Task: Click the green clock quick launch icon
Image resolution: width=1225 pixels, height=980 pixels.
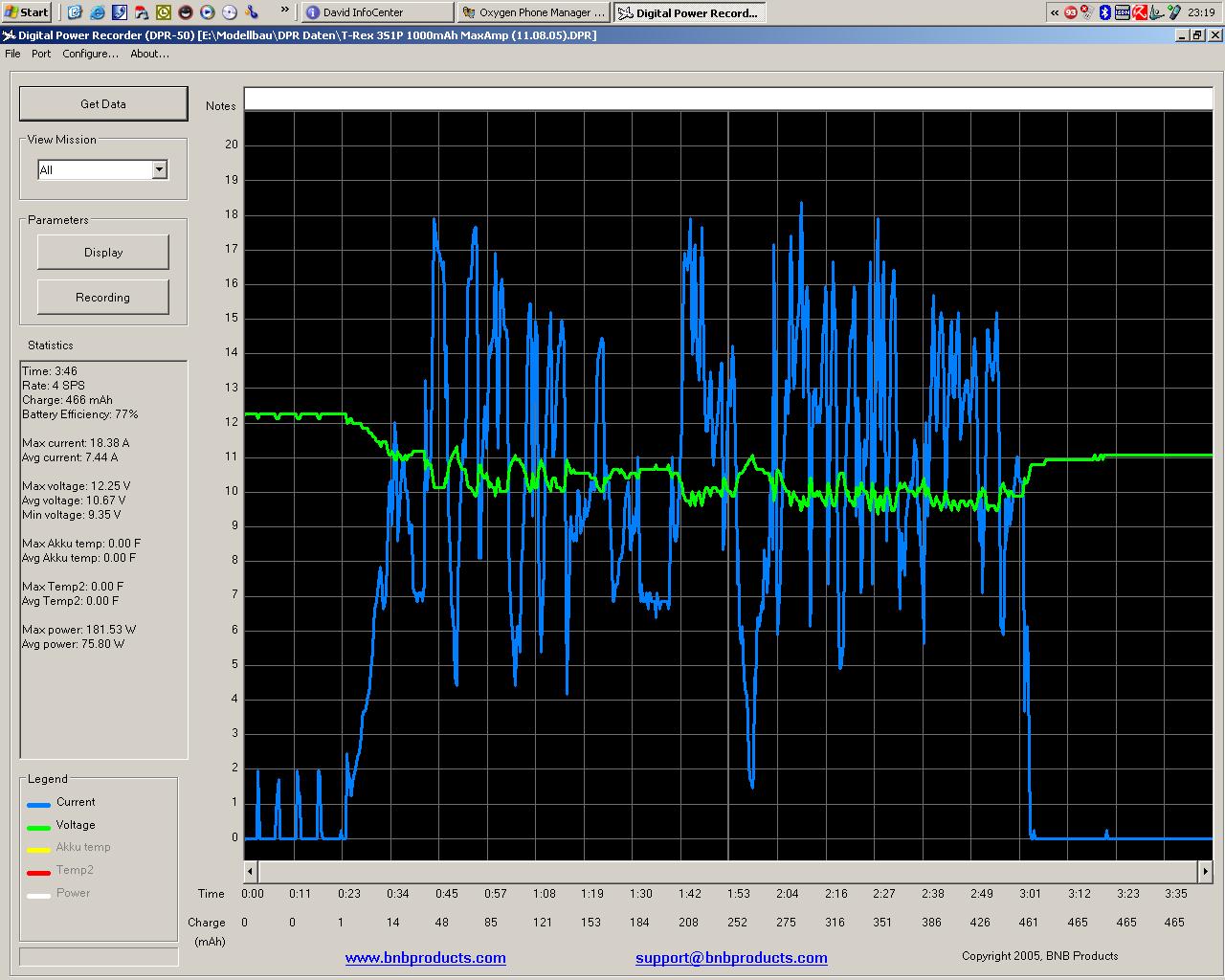Action: click(164, 12)
